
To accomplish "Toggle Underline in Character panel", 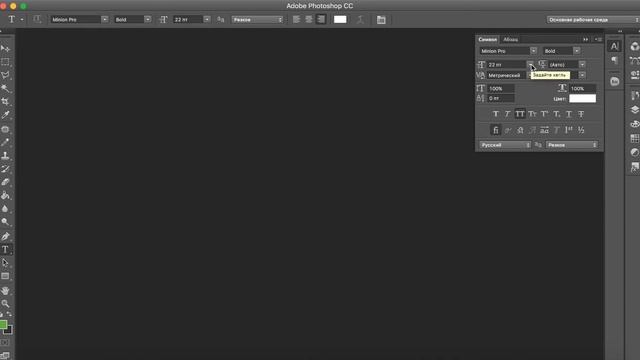I will click(569, 114).
